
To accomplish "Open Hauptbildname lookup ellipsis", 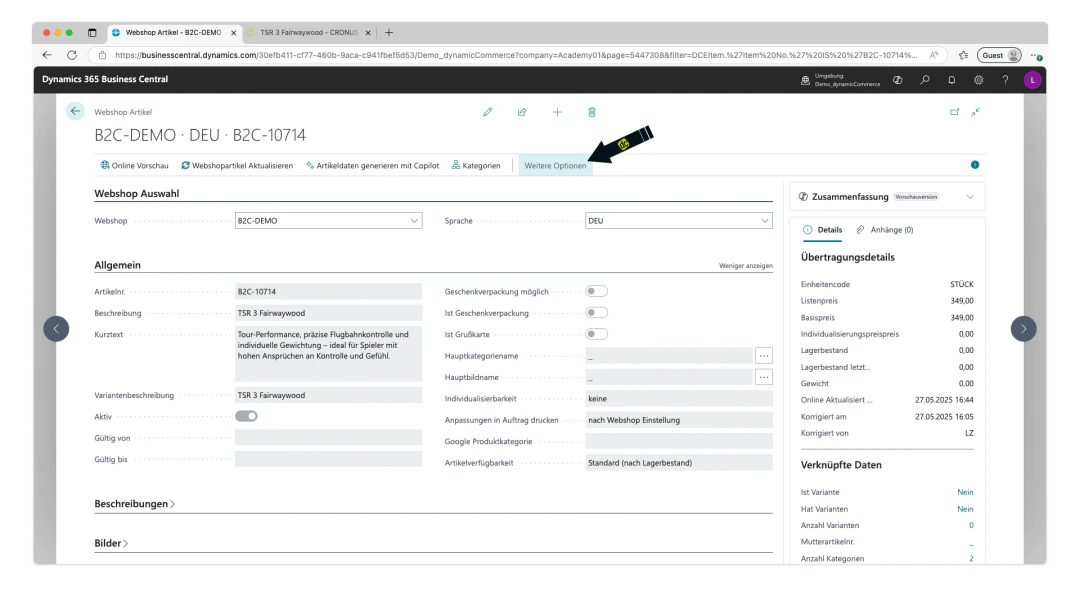I will click(x=764, y=377).
